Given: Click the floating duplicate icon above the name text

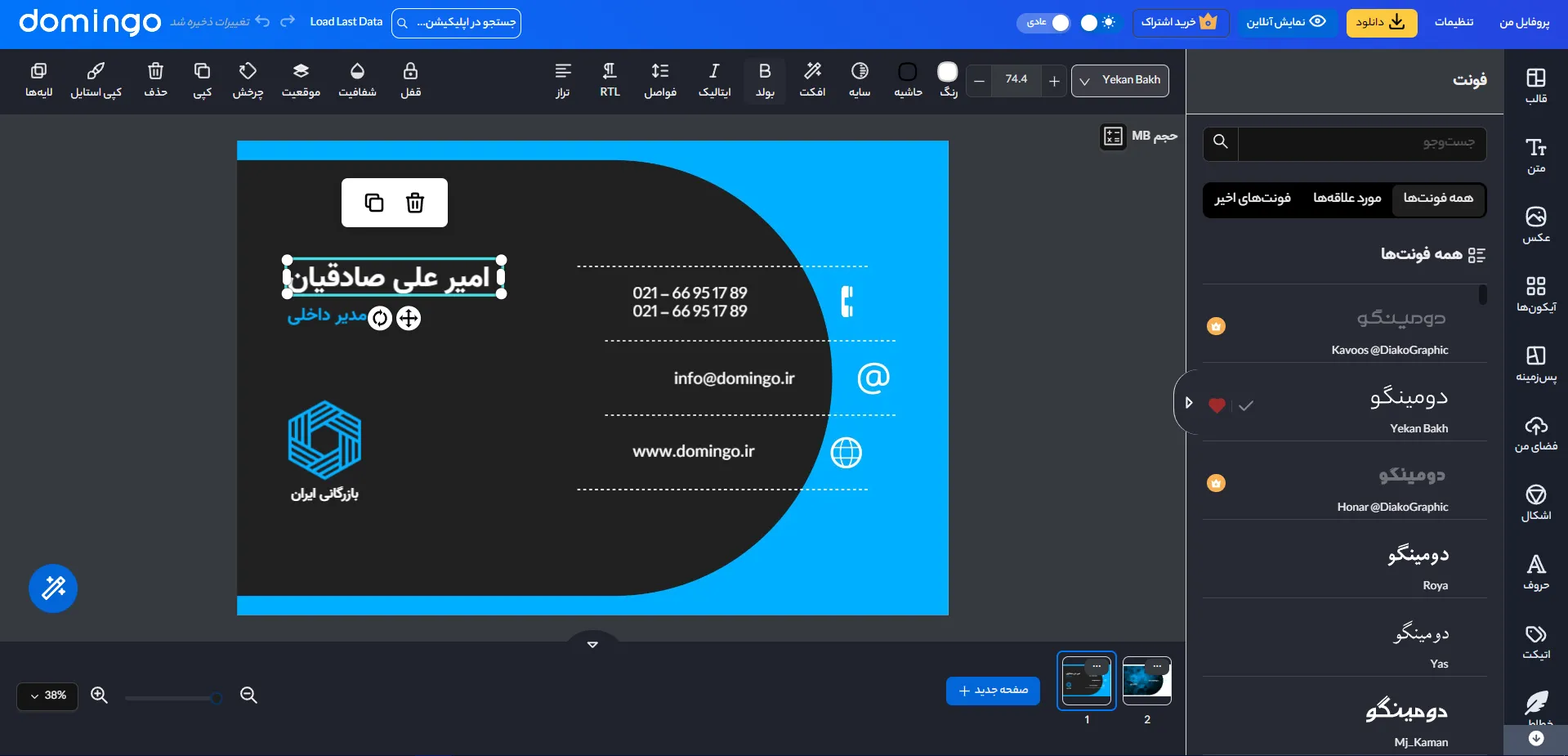Looking at the screenshot, I should tap(374, 203).
